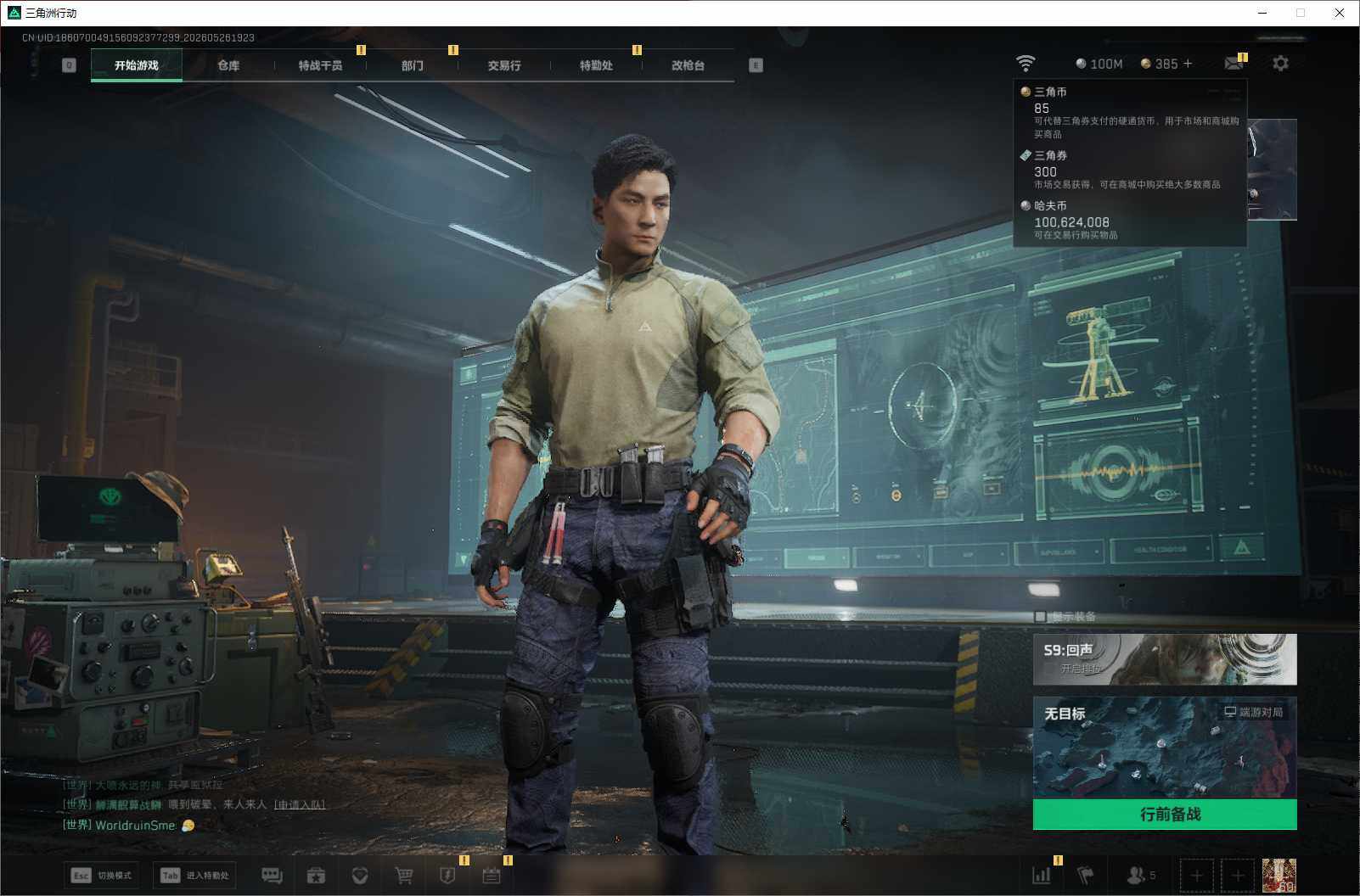The width and height of the screenshot is (1360, 896).
Task: Open the settings gear icon
Action: (1280, 64)
